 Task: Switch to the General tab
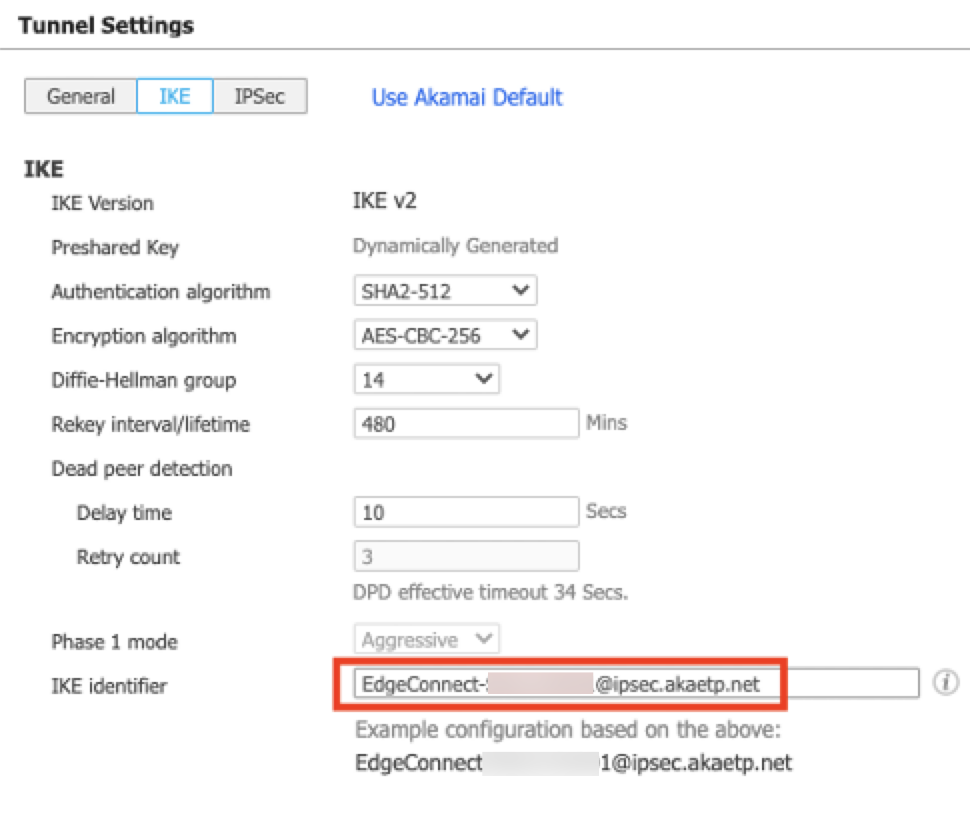[x=81, y=97]
